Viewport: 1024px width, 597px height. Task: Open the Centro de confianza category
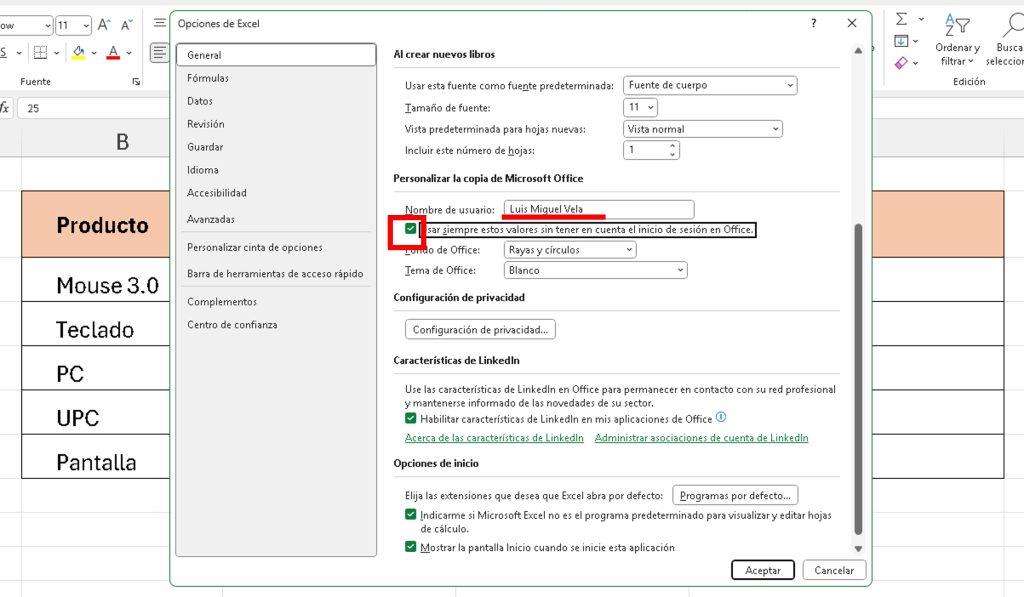[x=232, y=325]
